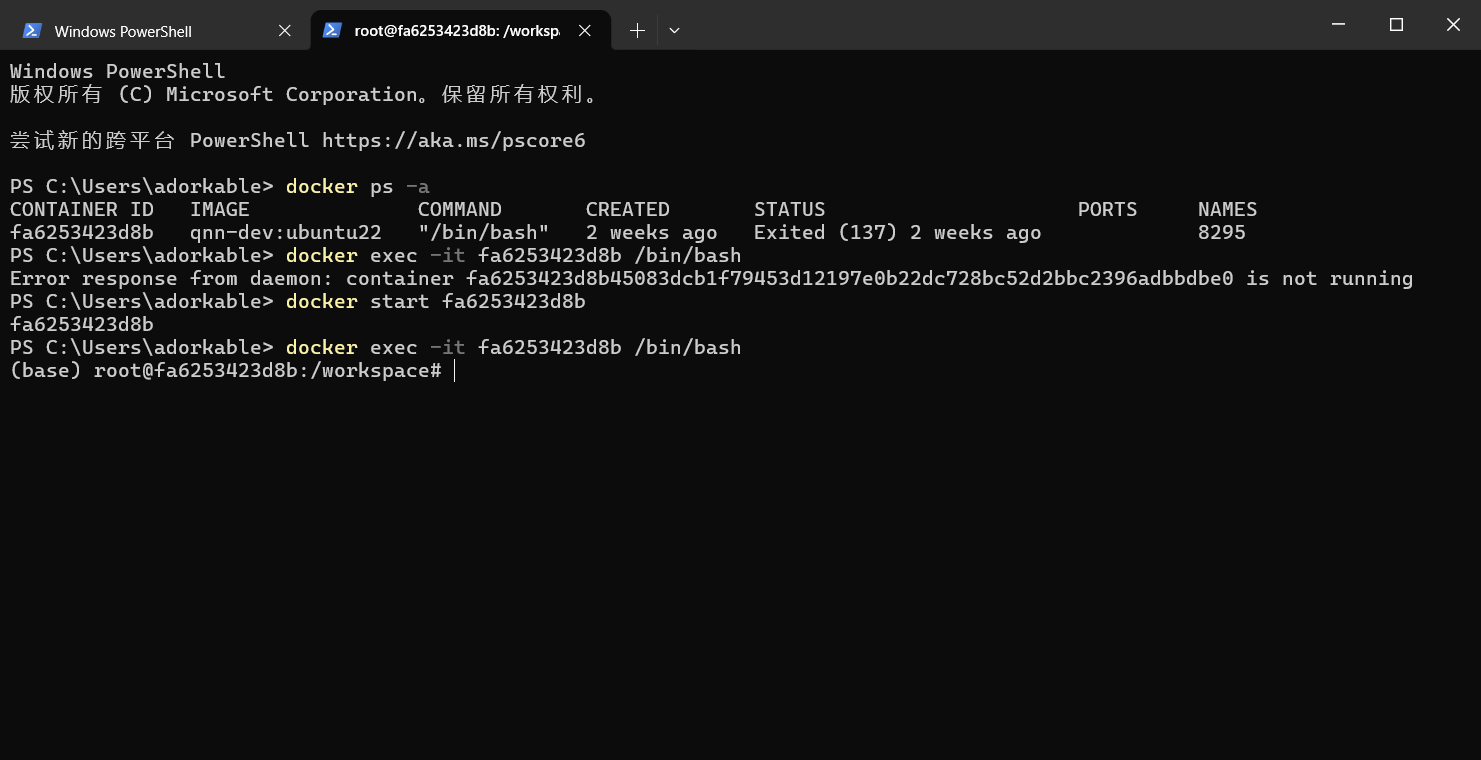Click the CONTAINER ID column header

(x=82, y=209)
